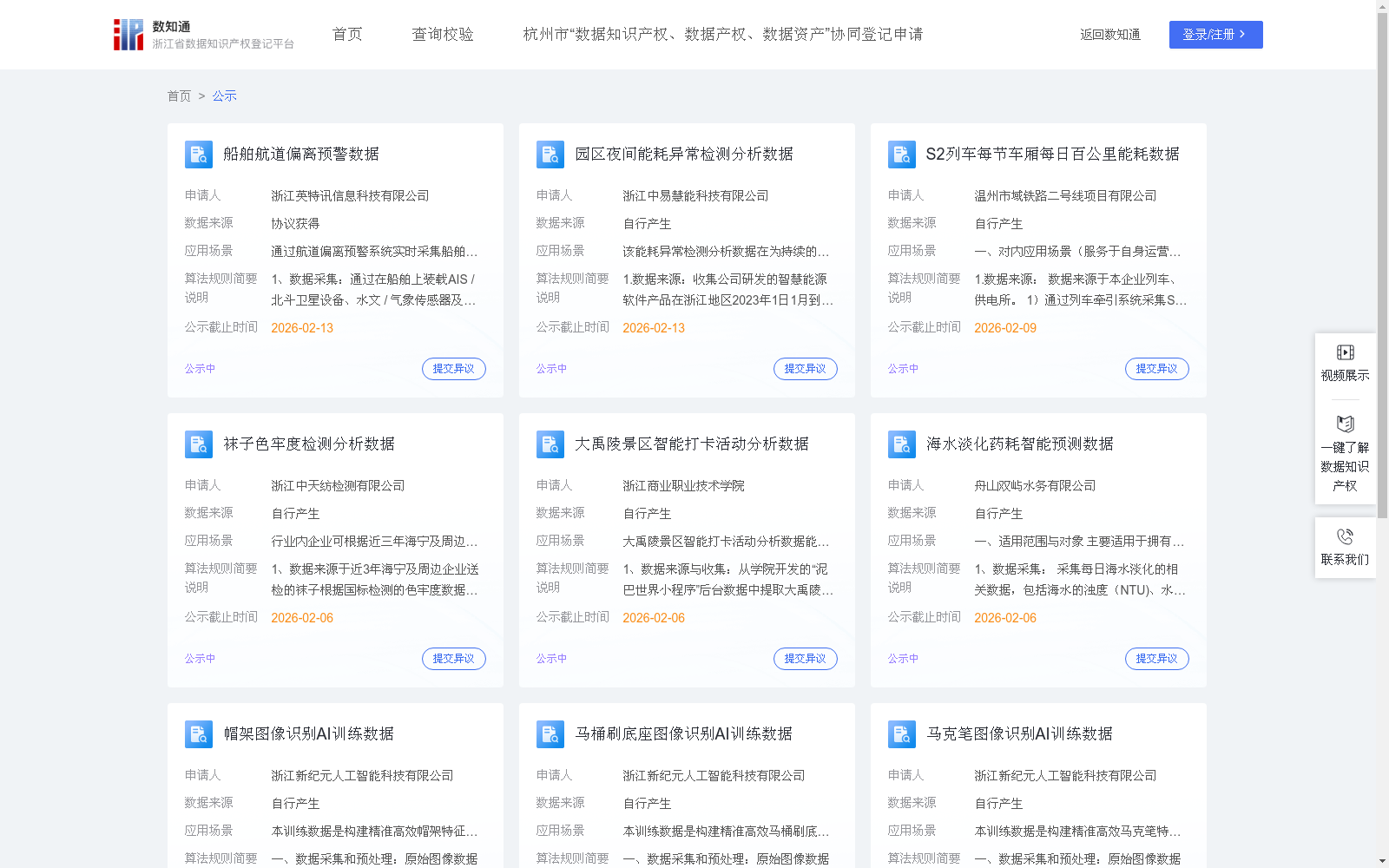Click 公示中 status on 海水淡化药耗 card
The image size is (1389, 868).
pos(903,659)
